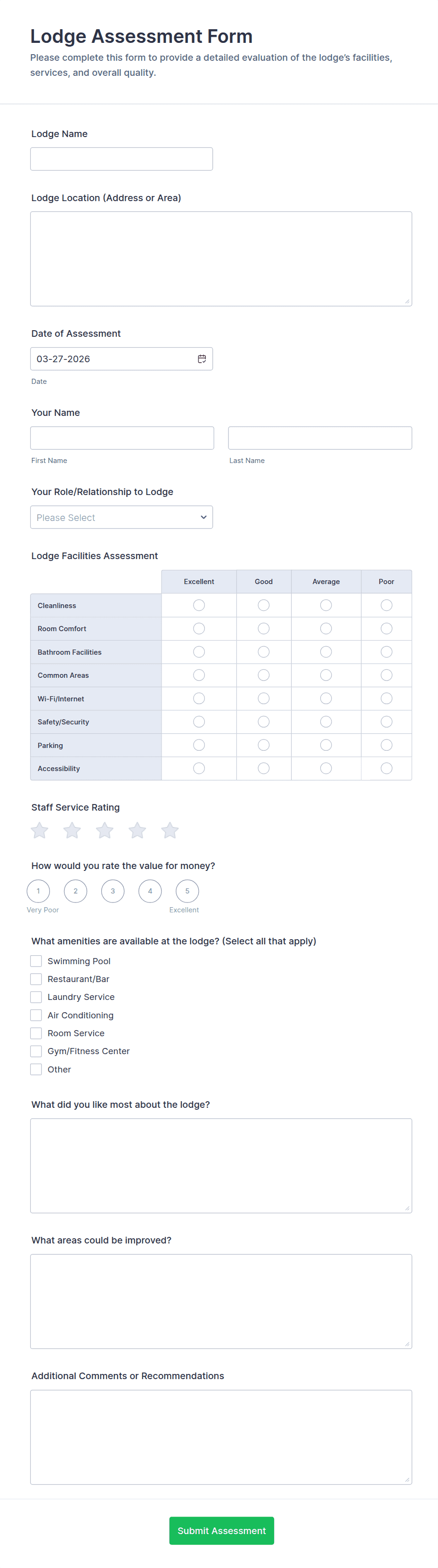Expand the Role/Relationship to Lodge dropdown

(x=122, y=517)
